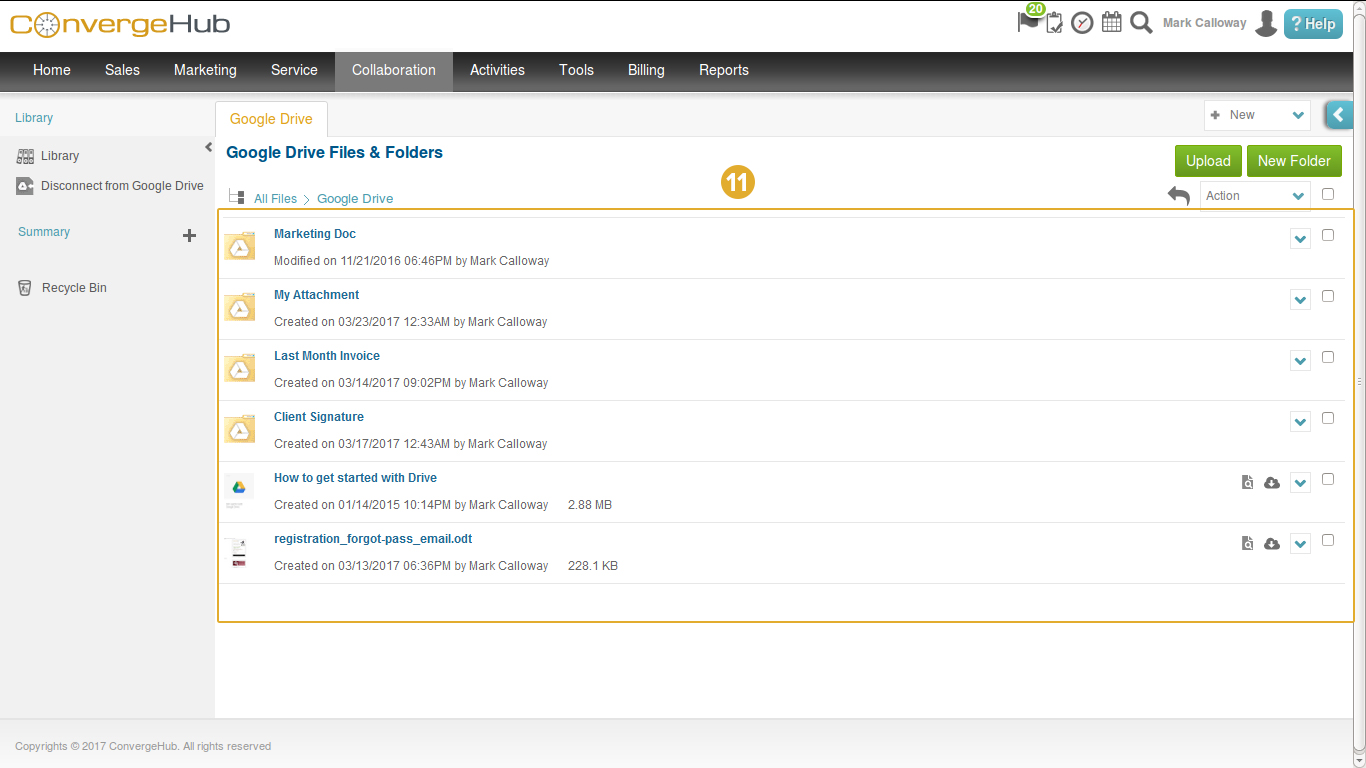Expand How to get started row chevron
The height and width of the screenshot is (768, 1366).
click(1300, 483)
